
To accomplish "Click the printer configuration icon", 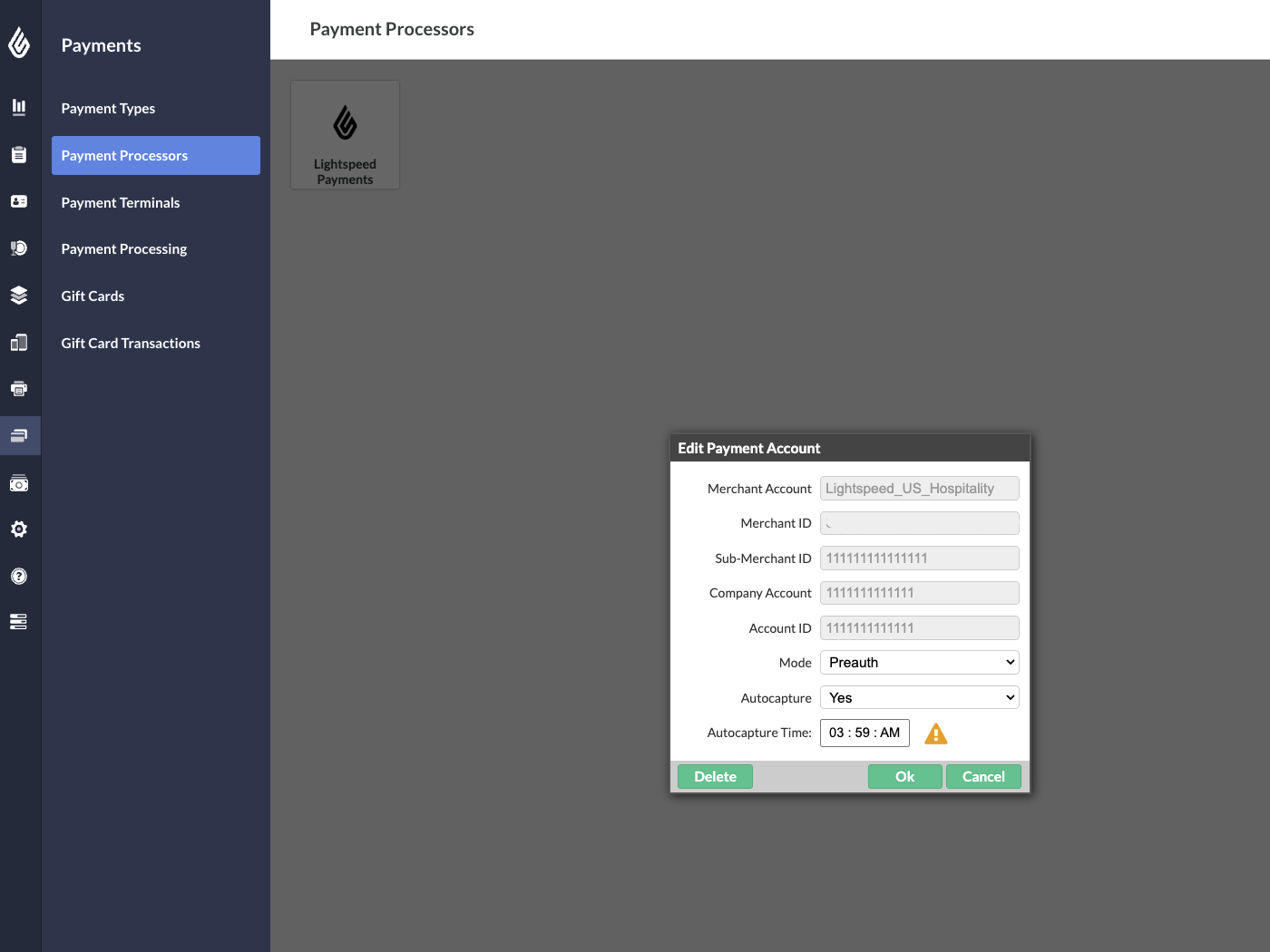I will click(x=19, y=388).
